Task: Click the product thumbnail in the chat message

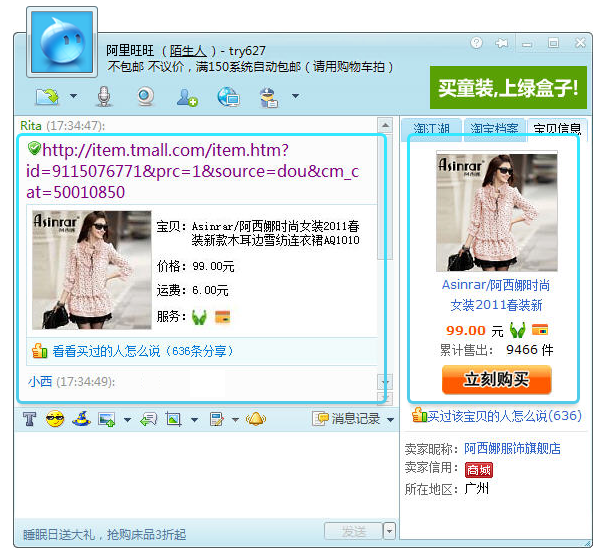Action: coord(91,270)
